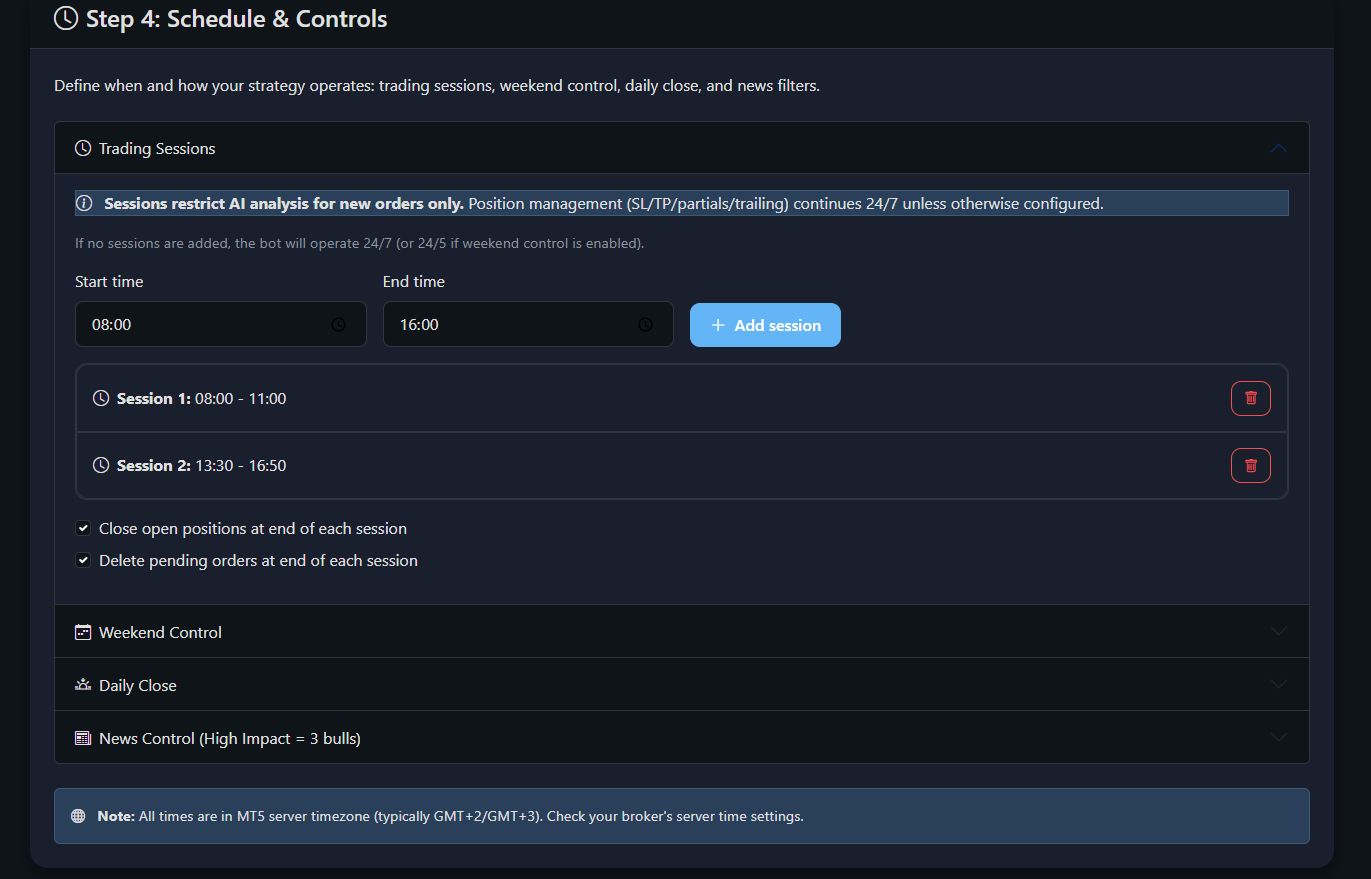This screenshot has height=879, width=1371.
Task: Click the clock icon beside Session 1
Action: point(101,398)
